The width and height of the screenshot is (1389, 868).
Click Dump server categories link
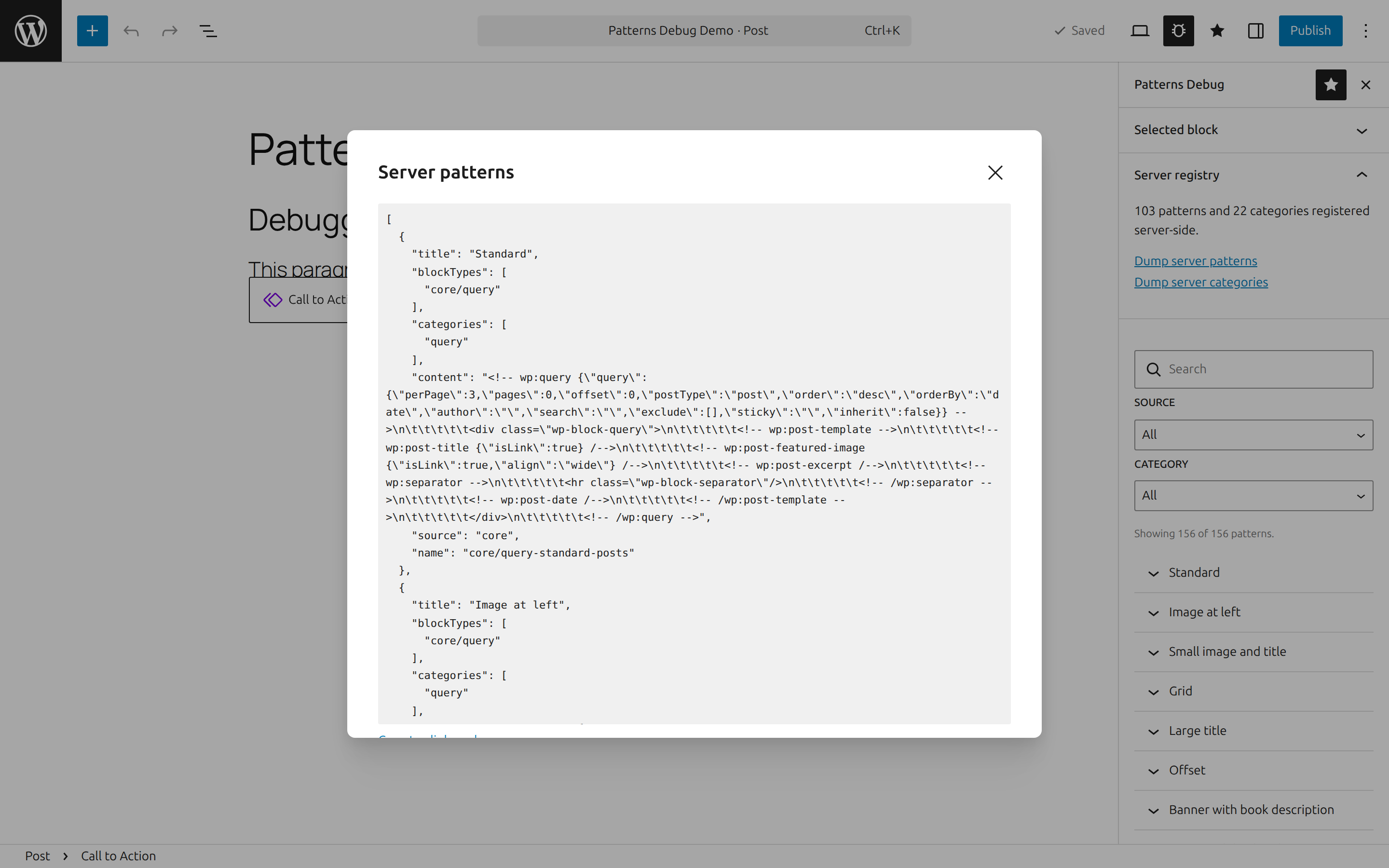[x=1201, y=282]
